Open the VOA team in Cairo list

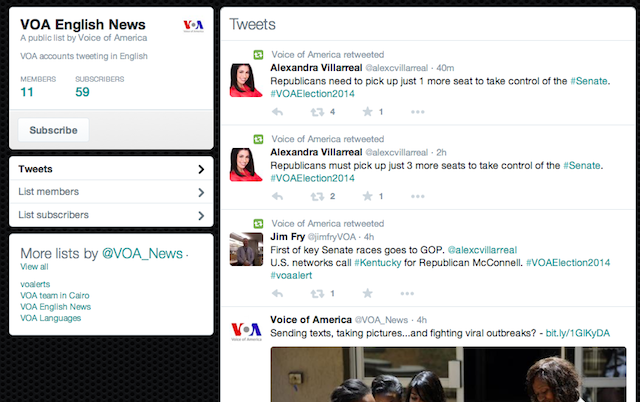(55, 295)
